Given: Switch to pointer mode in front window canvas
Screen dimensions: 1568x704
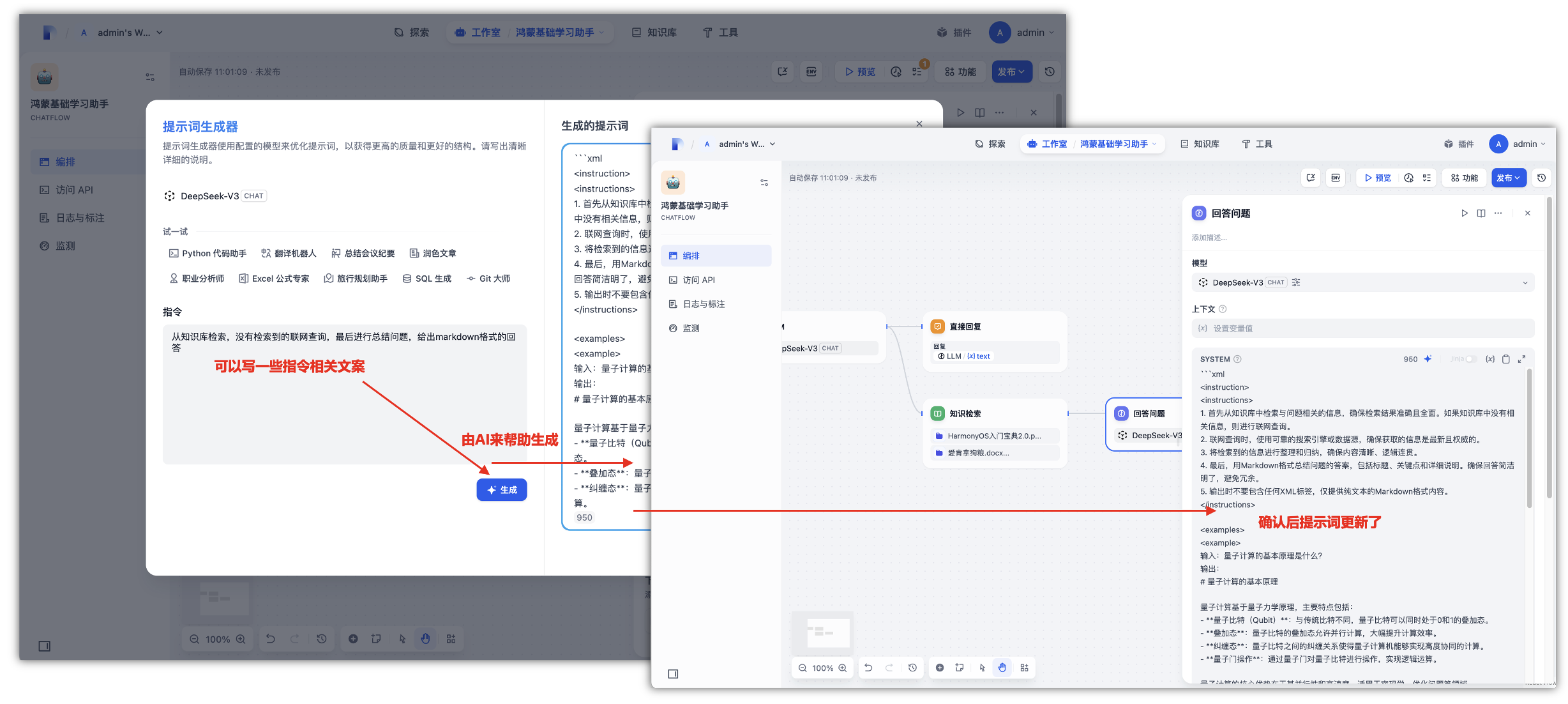Looking at the screenshot, I should pos(982,668).
